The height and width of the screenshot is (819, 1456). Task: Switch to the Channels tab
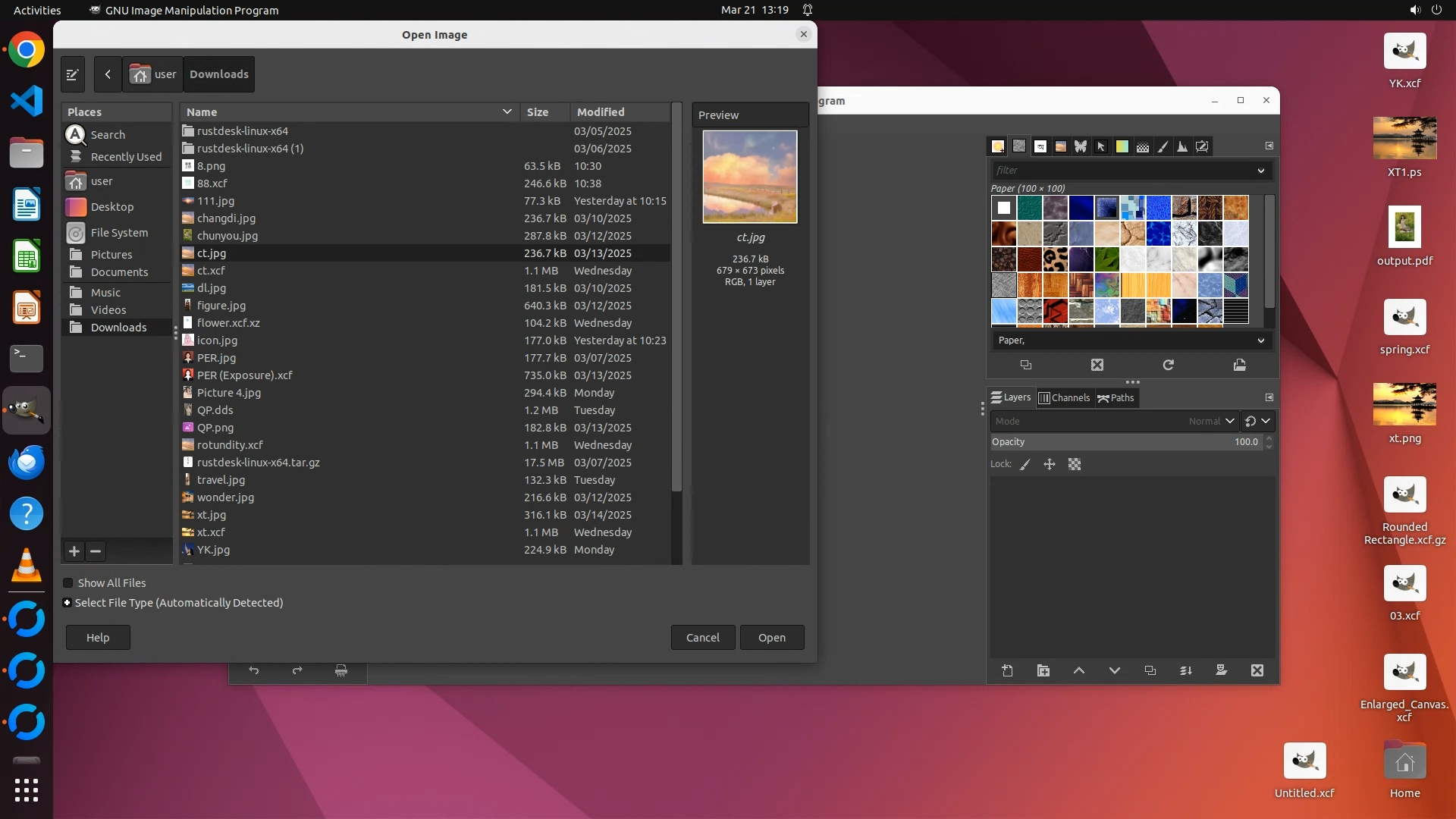pyautogui.click(x=1064, y=397)
